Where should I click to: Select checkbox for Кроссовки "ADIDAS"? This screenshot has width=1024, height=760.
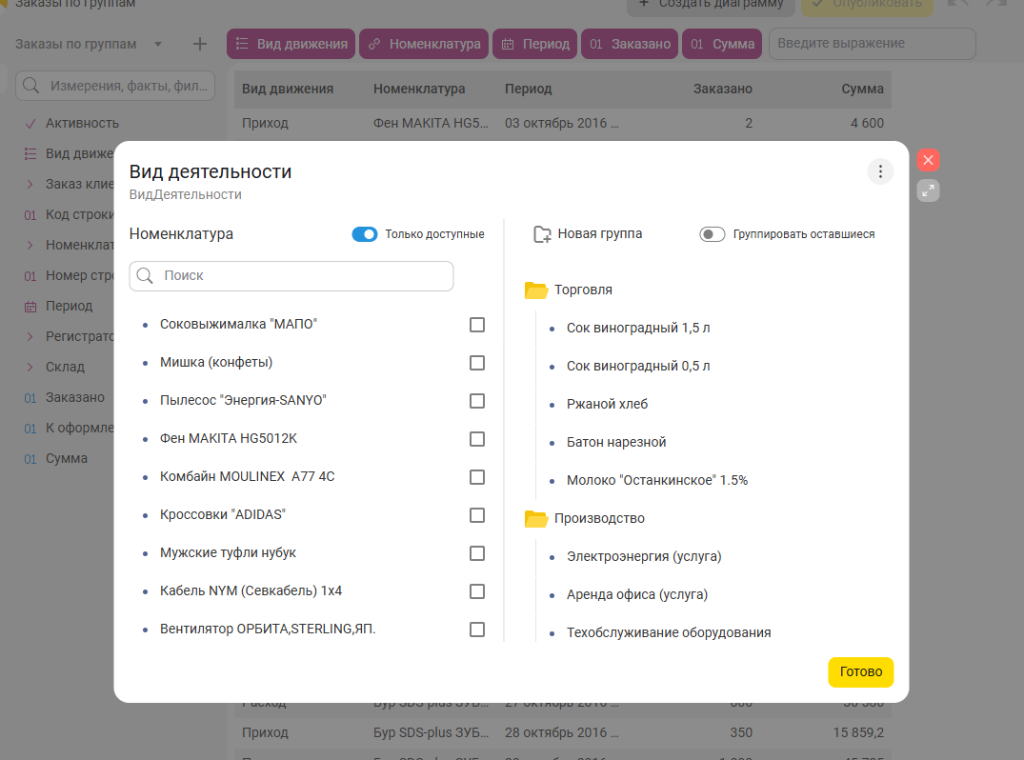[477, 515]
